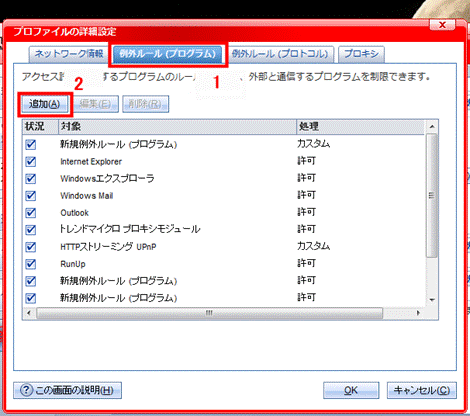470x416 pixels.
Task: Select the RunUp rule name
Action: click(x=73, y=264)
